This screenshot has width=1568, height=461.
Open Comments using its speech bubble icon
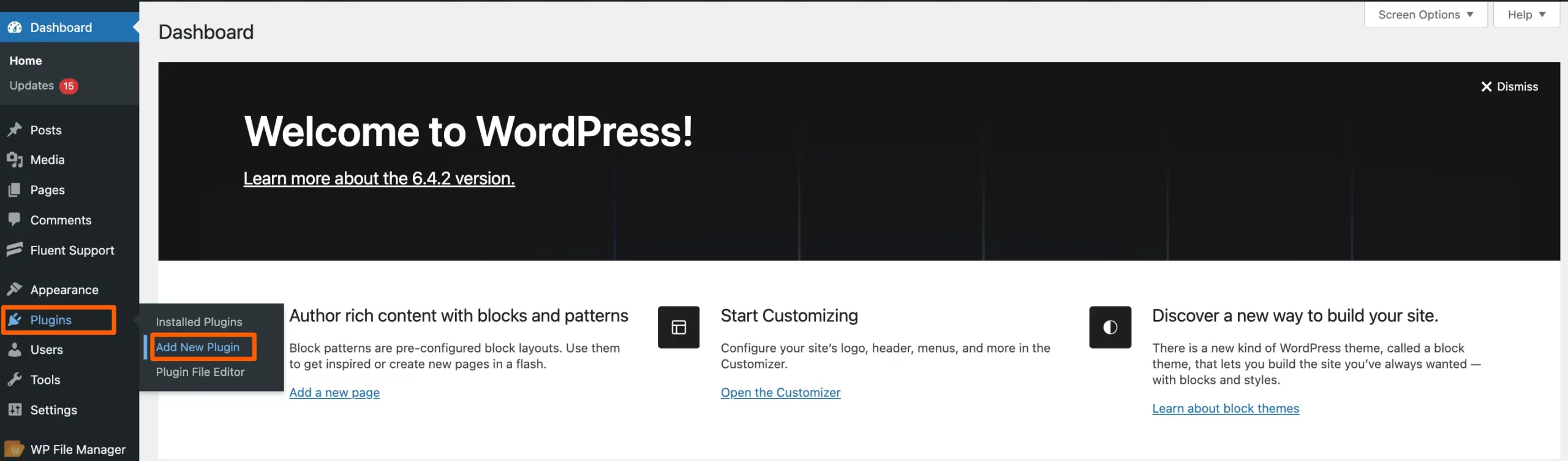click(x=15, y=219)
